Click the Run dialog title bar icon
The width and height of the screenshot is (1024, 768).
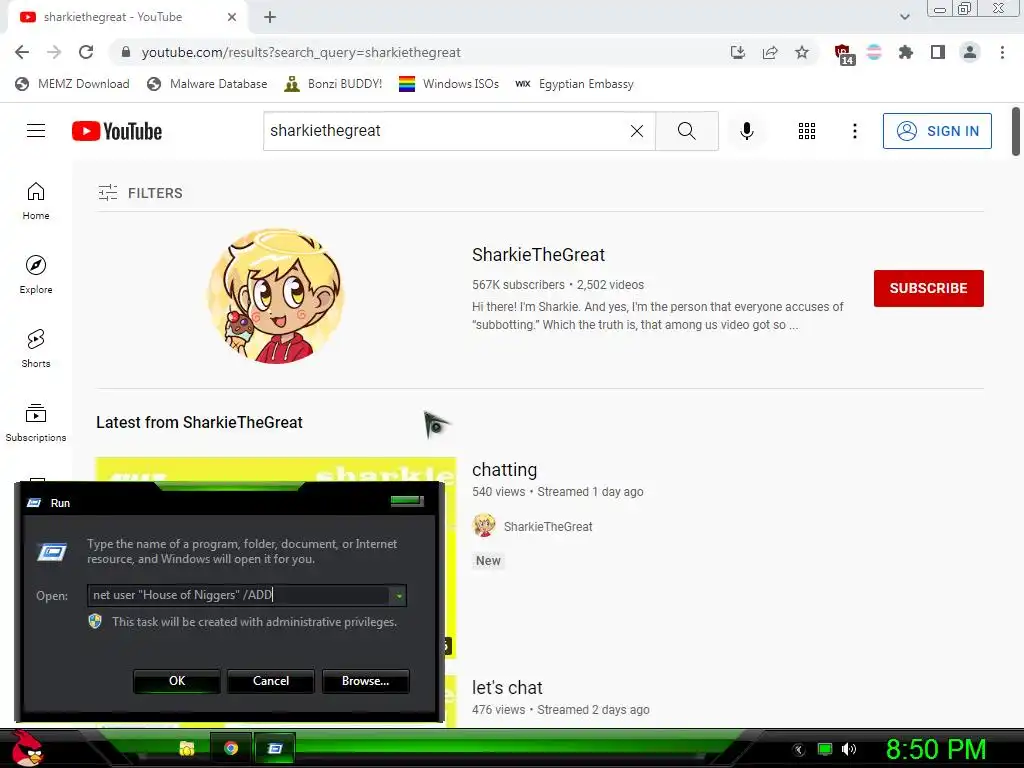coord(34,502)
